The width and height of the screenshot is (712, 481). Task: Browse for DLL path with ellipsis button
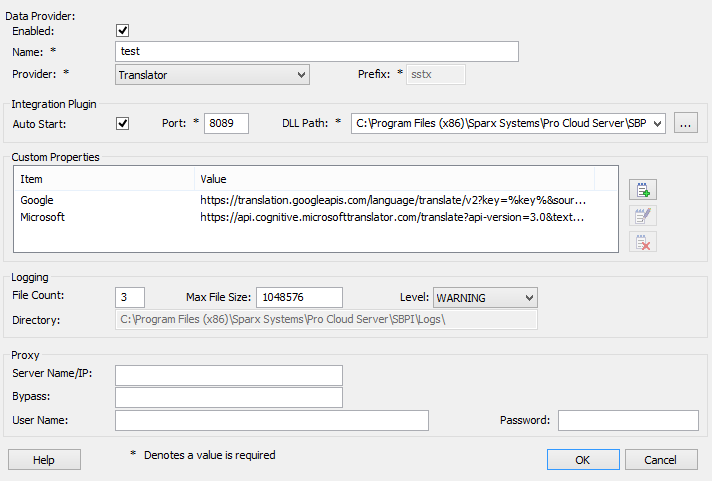point(685,124)
